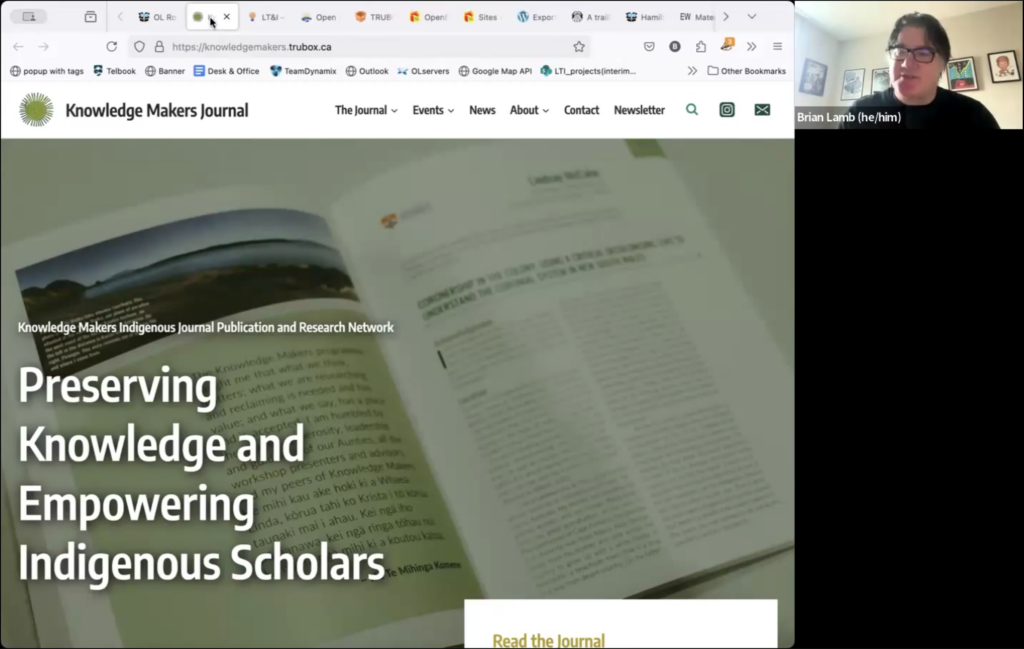Expand the About dropdown menu
This screenshot has height=649, width=1024.
[x=529, y=110]
